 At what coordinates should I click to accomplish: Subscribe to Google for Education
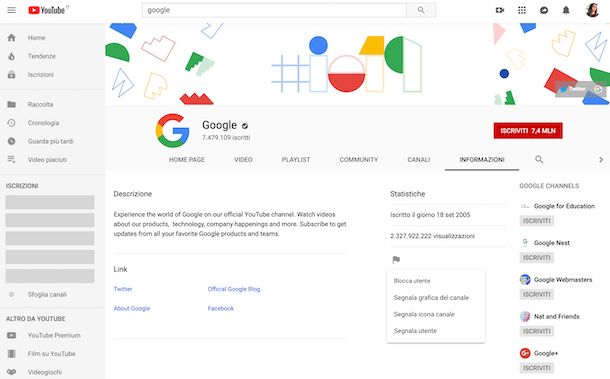point(536,221)
